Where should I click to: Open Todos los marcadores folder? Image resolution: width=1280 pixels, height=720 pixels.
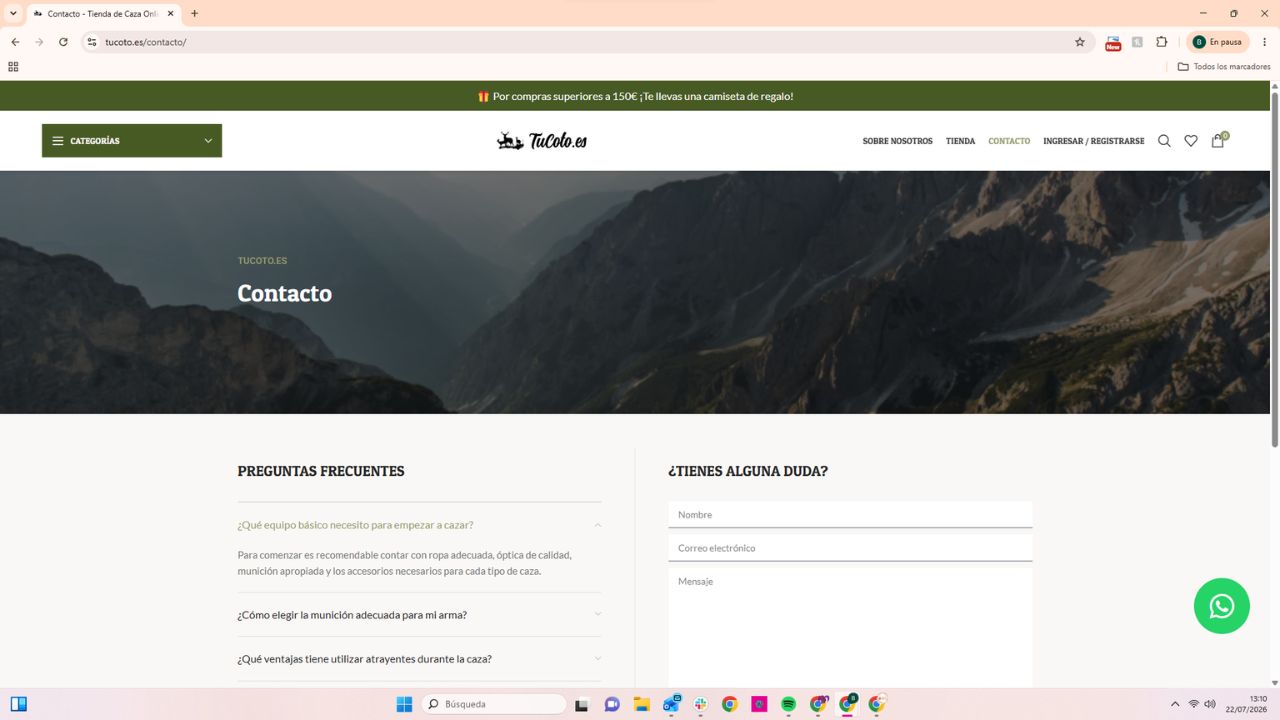pos(1224,67)
